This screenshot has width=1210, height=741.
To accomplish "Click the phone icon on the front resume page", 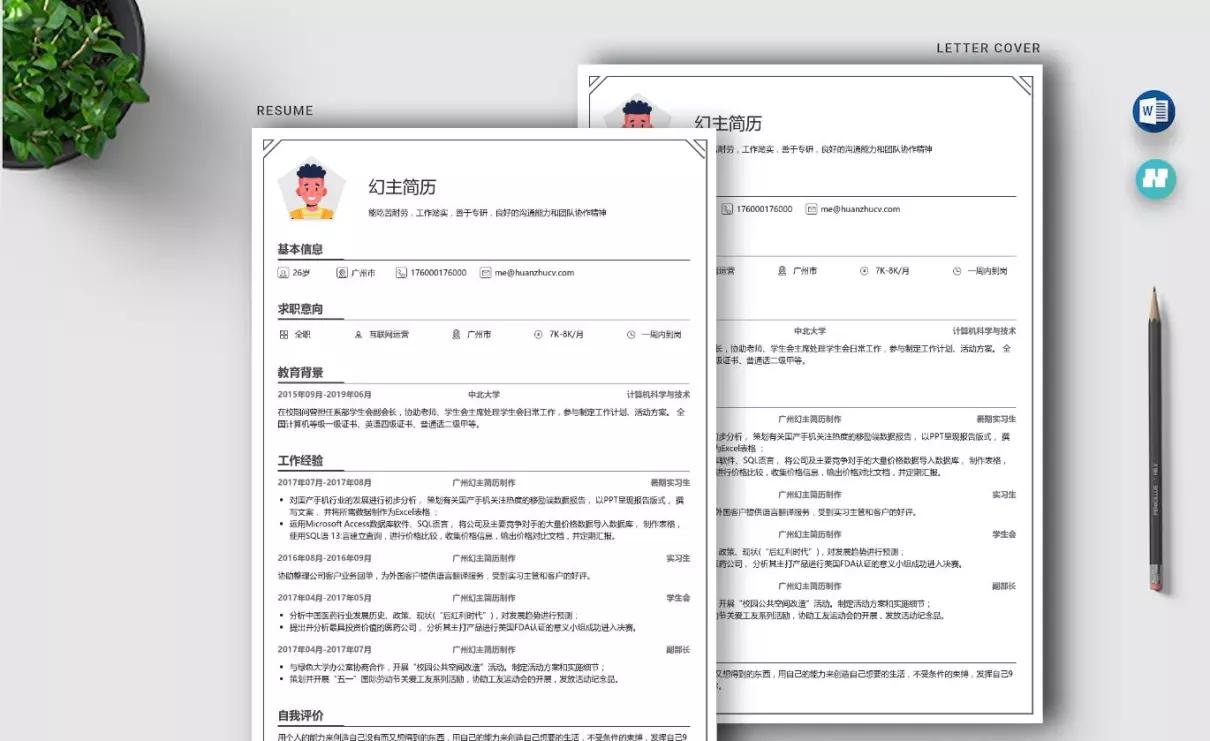I will (401, 273).
